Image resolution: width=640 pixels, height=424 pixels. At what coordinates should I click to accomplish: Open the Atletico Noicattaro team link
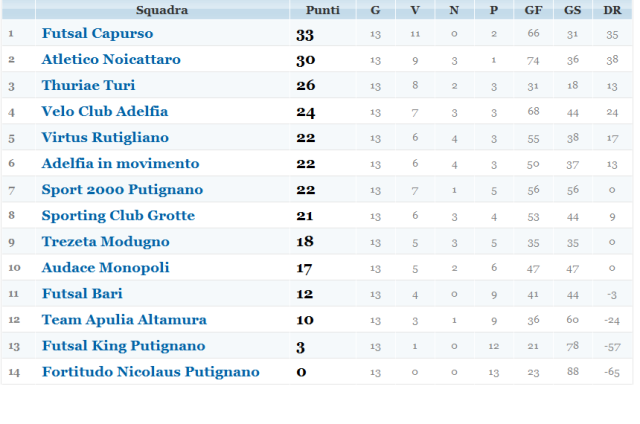click(x=111, y=59)
